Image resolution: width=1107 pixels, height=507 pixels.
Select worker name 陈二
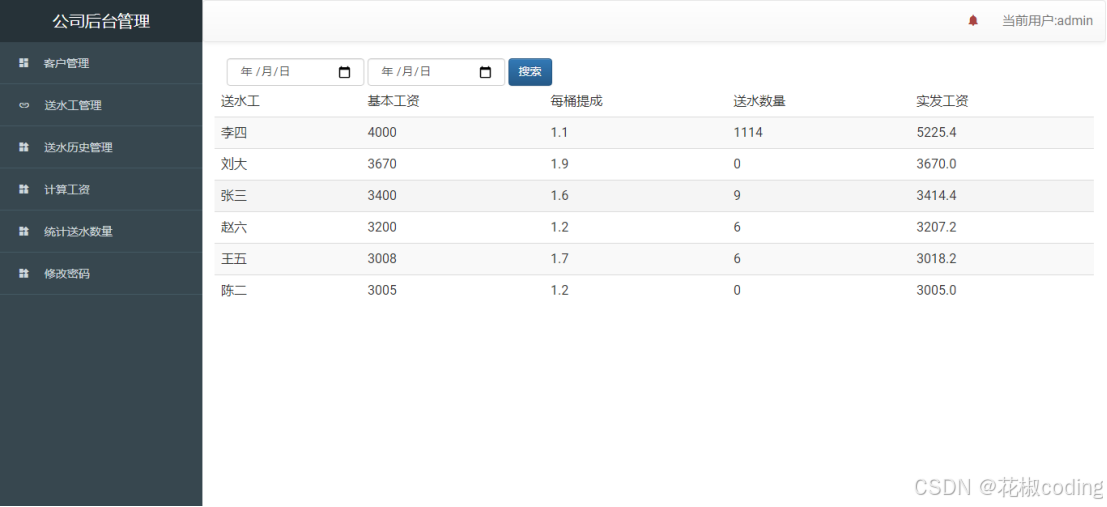[x=234, y=290]
